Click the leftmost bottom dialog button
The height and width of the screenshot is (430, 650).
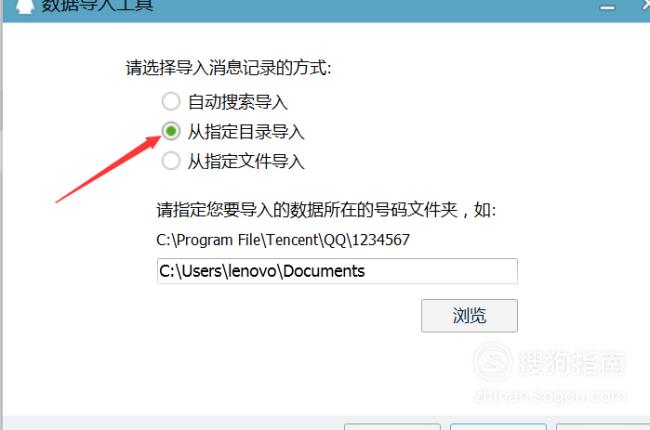point(392,427)
